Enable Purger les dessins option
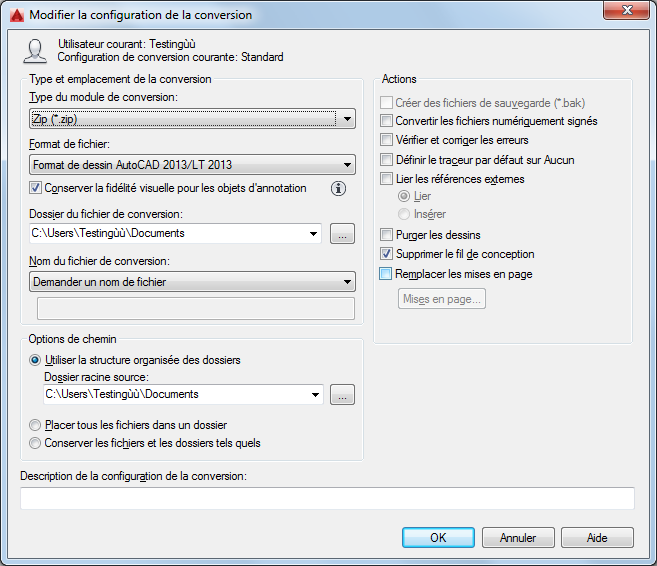657x566 pixels. tap(386, 235)
